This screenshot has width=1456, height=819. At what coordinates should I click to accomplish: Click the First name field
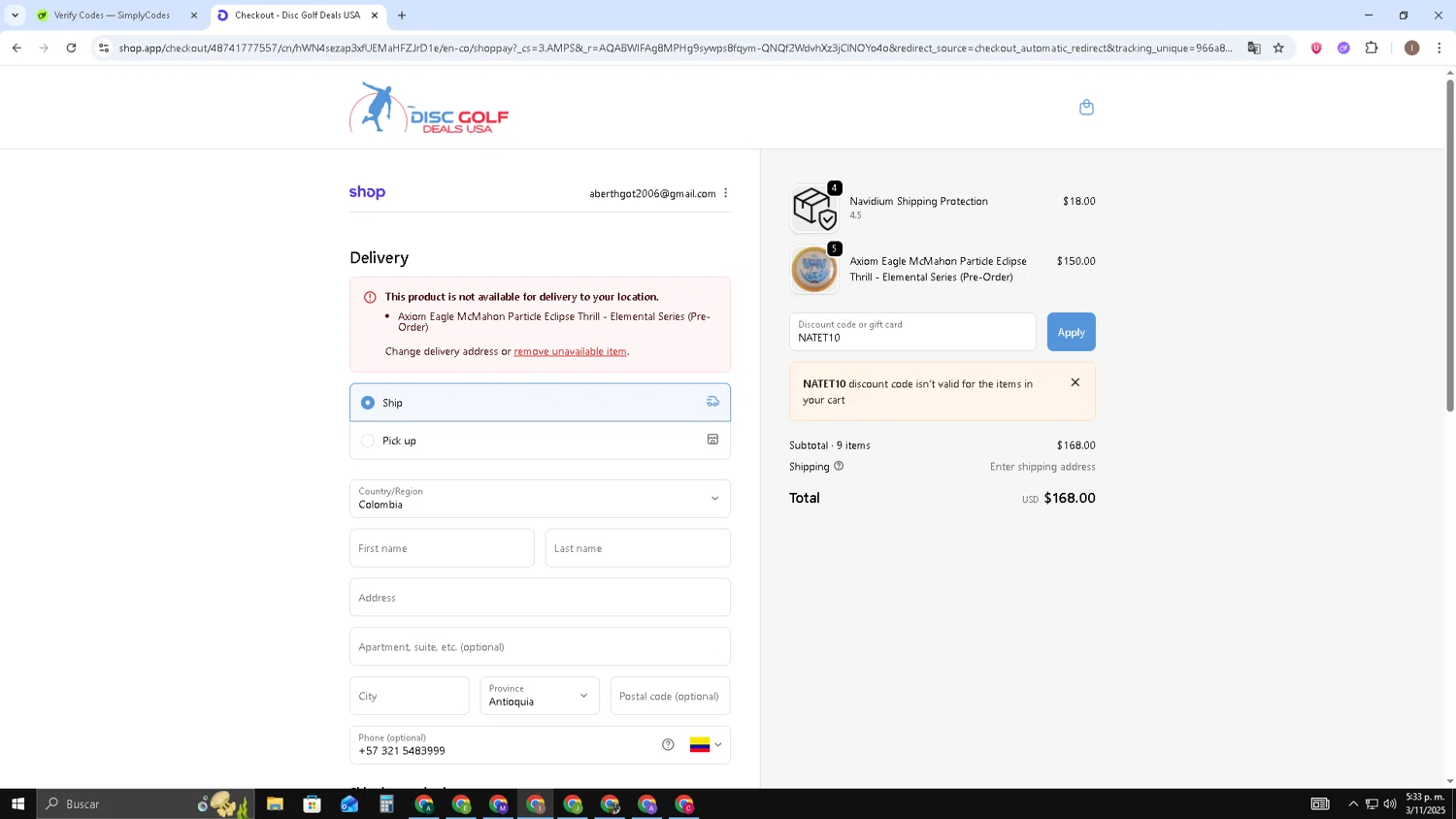tap(442, 548)
